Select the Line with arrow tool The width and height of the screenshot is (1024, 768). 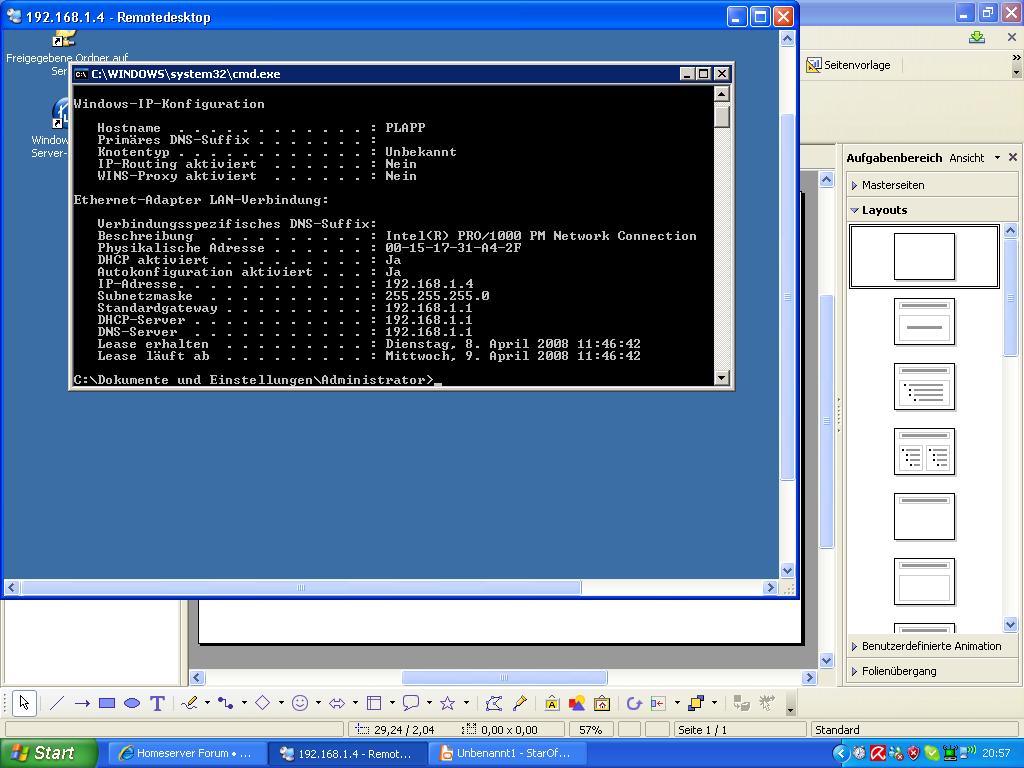(x=82, y=703)
